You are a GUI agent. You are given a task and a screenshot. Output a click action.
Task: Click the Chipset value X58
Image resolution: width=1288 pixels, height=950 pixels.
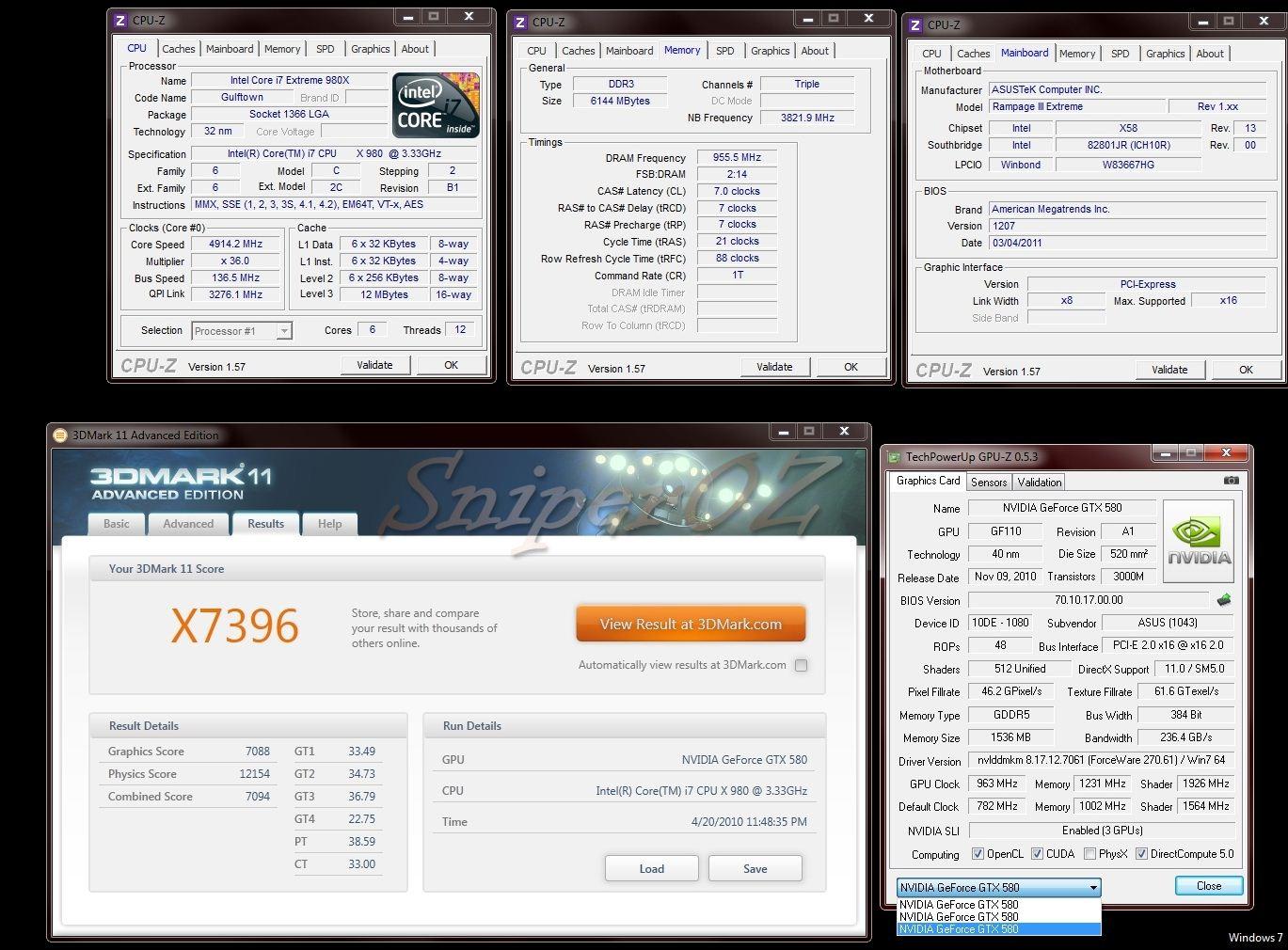pos(1128,128)
